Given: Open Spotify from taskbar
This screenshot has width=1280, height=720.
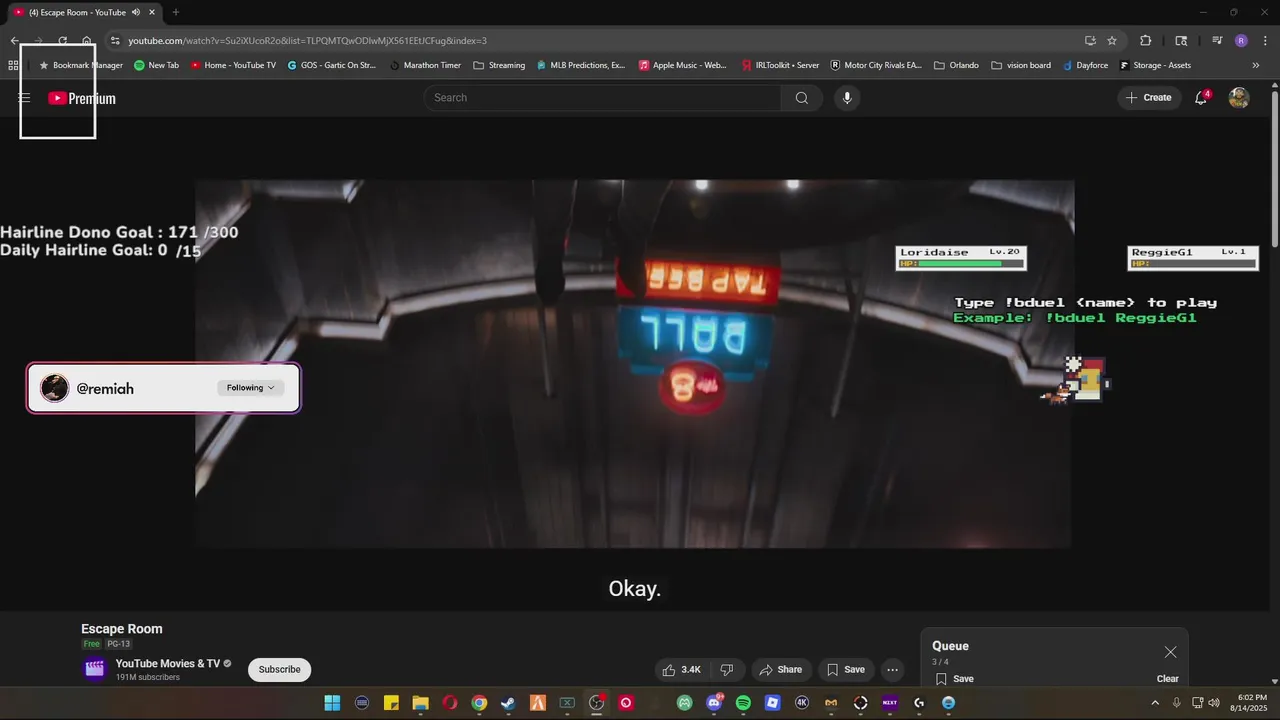Looking at the screenshot, I should click(743, 703).
